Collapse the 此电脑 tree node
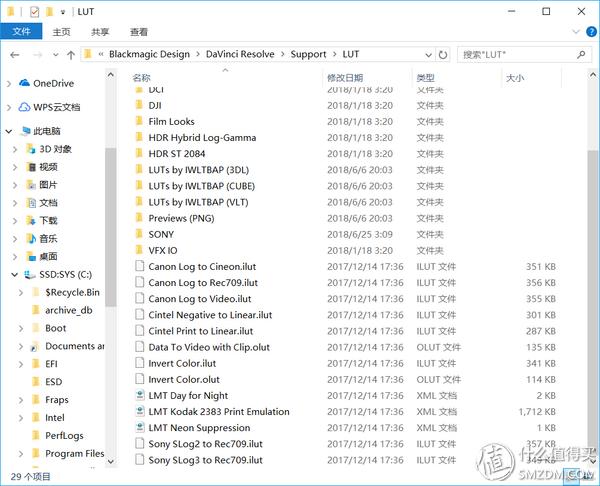This screenshot has height=486, width=600. tap(10, 131)
